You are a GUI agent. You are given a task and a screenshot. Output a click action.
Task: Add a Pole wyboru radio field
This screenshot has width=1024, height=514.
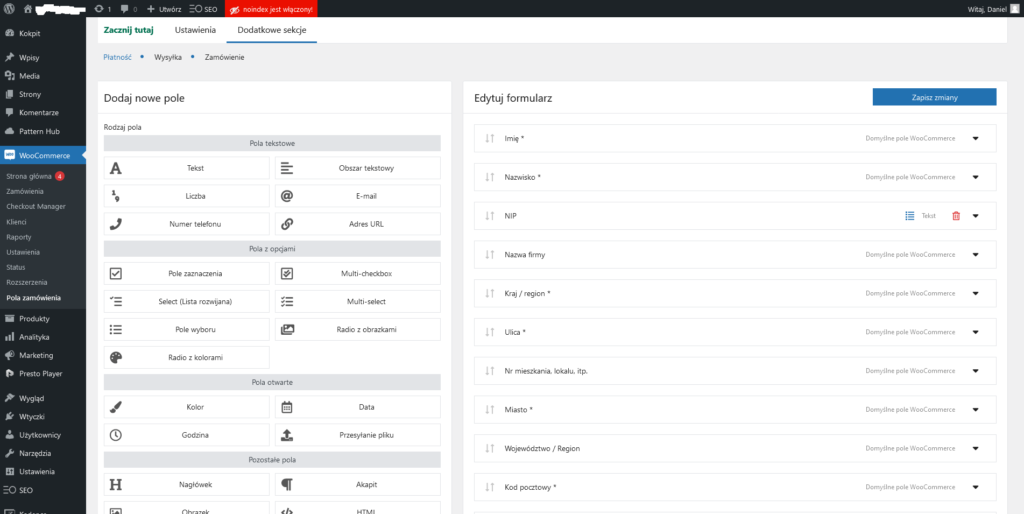186,330
